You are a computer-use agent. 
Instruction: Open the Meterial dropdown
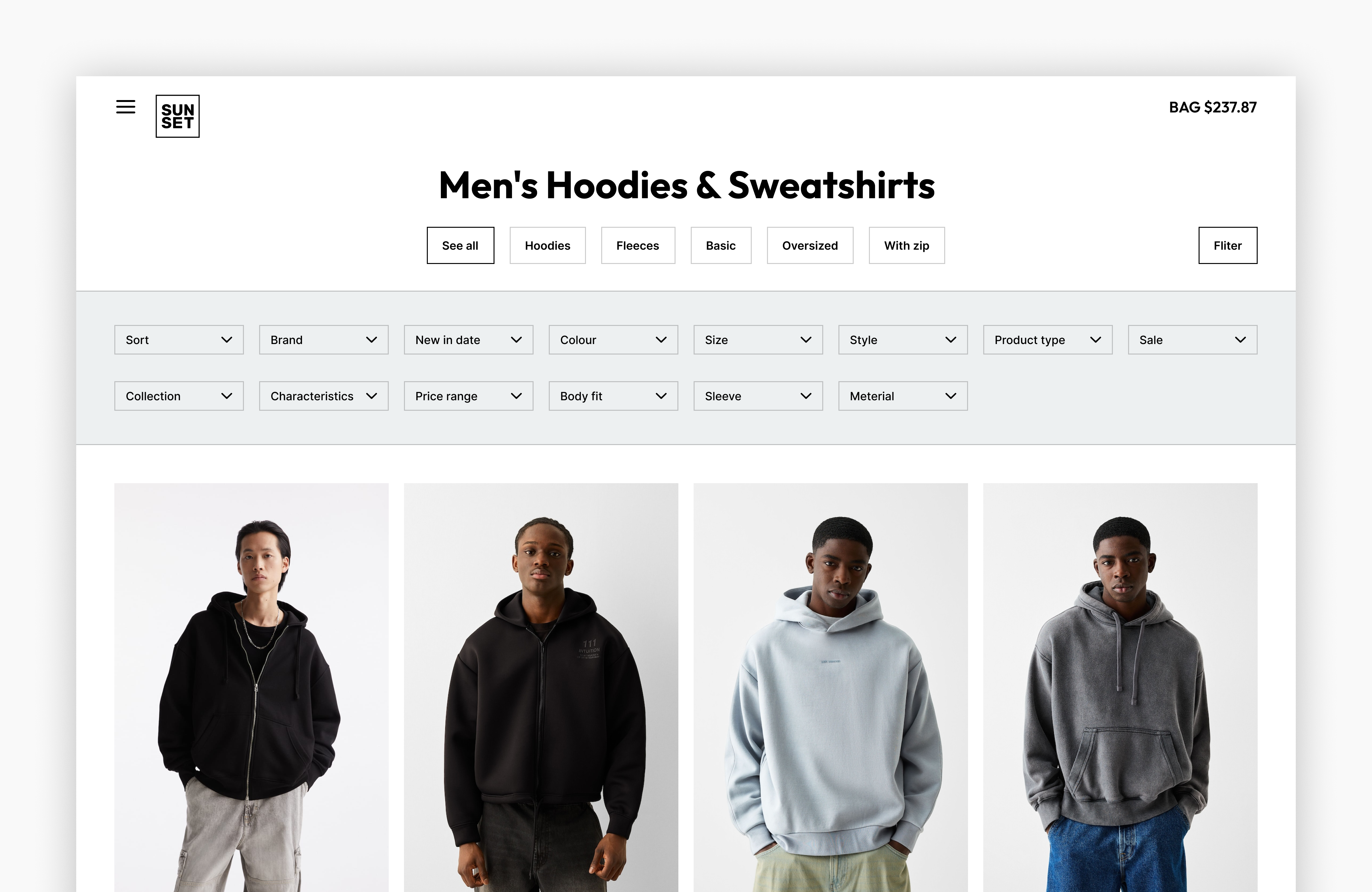coord(903,396)
